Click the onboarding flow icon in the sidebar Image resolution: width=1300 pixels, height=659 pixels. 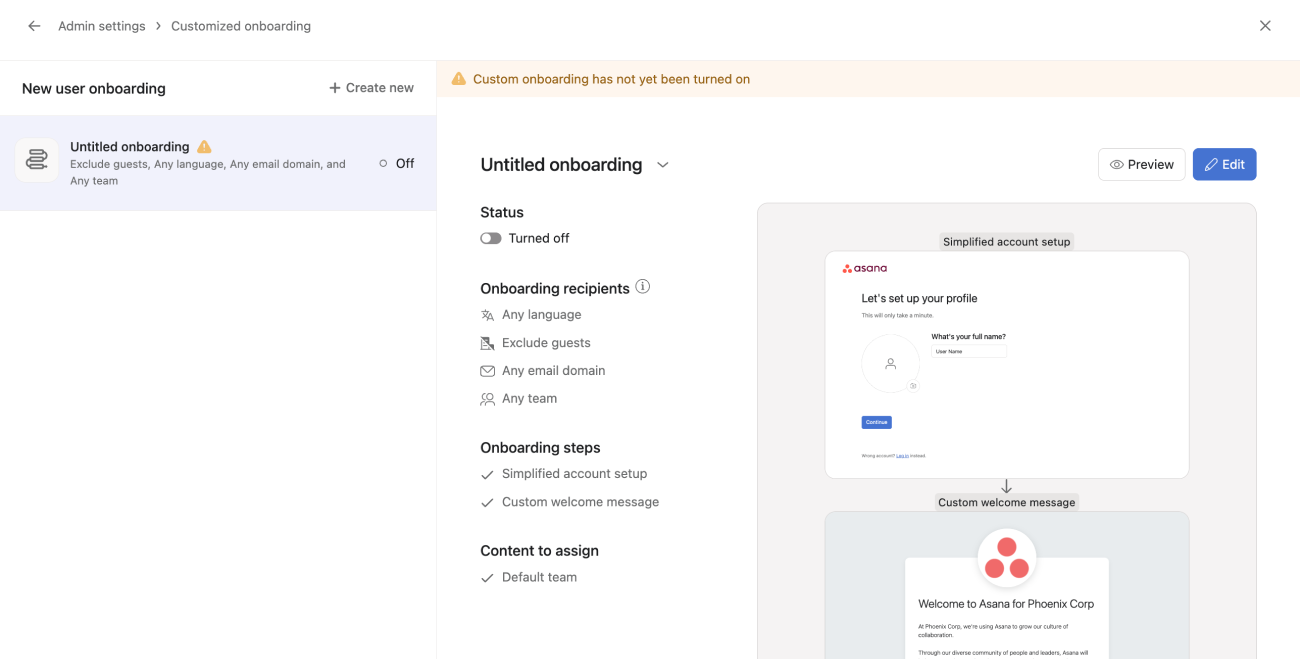(37, 160)
